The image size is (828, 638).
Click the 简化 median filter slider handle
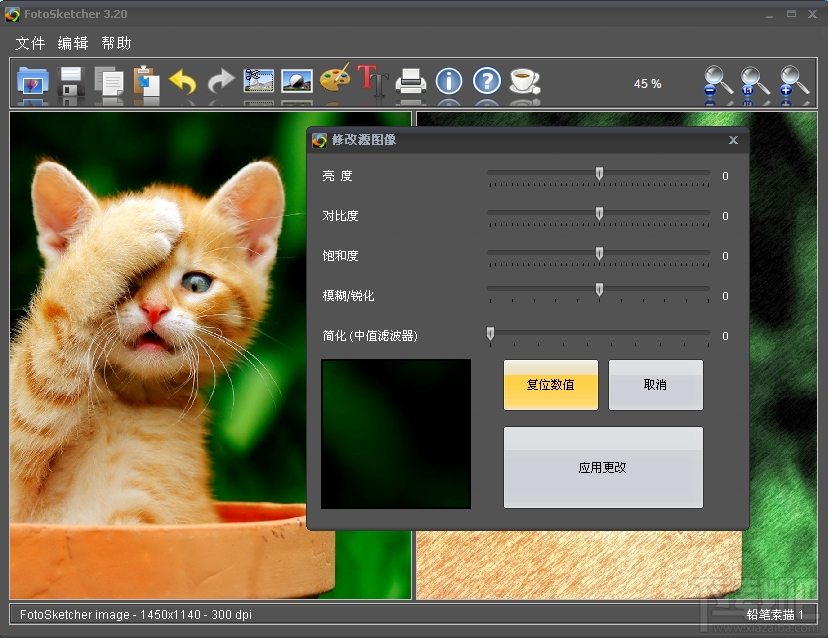(x=491, y=334)
